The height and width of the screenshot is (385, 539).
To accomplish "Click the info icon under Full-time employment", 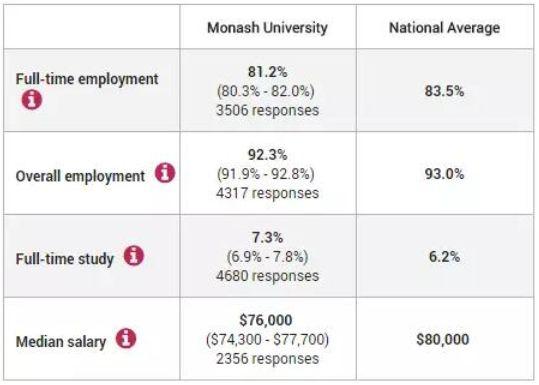I will (32, 100).
